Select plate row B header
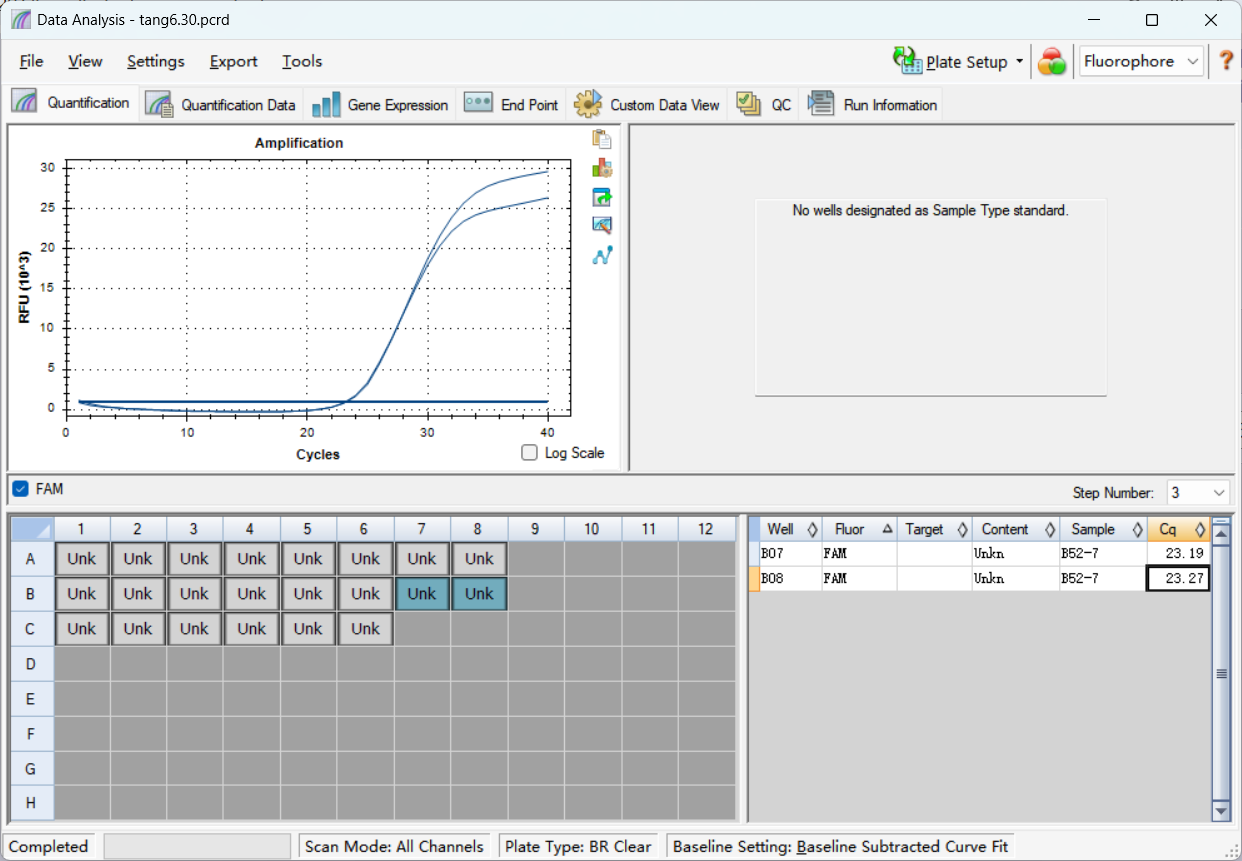Viewport: 1242px width, 861px height. (31, 594)
